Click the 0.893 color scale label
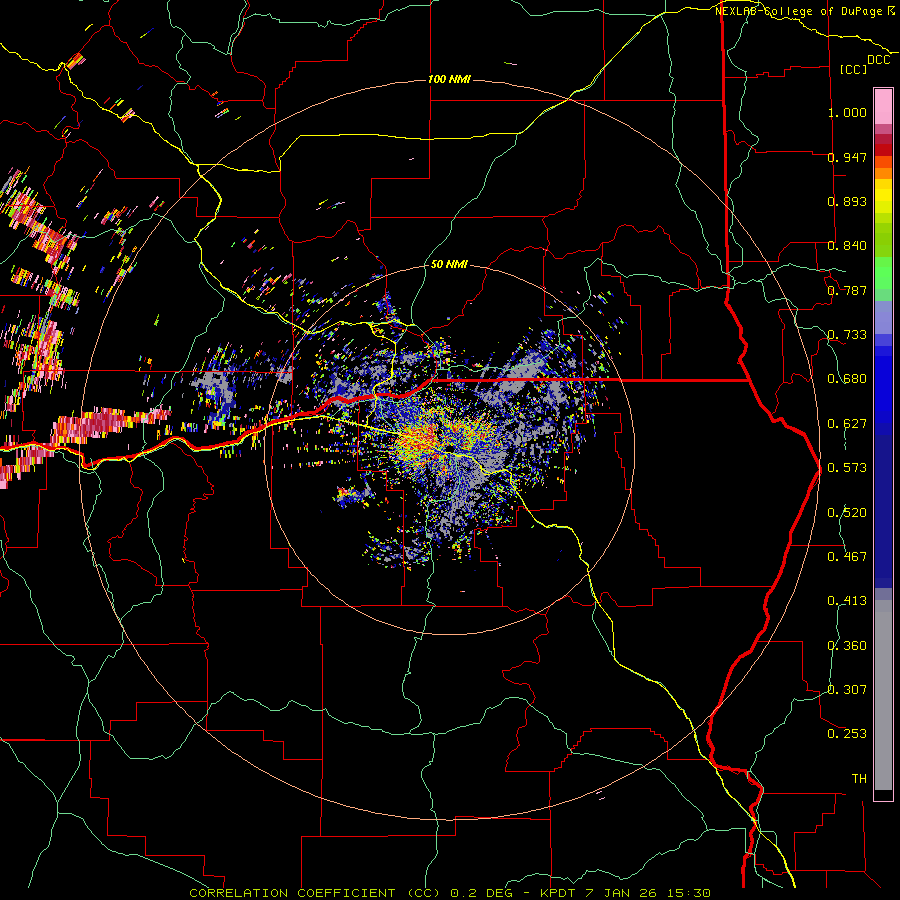The height and width of the screenshot is (900, 900). (x=847, y=201)
